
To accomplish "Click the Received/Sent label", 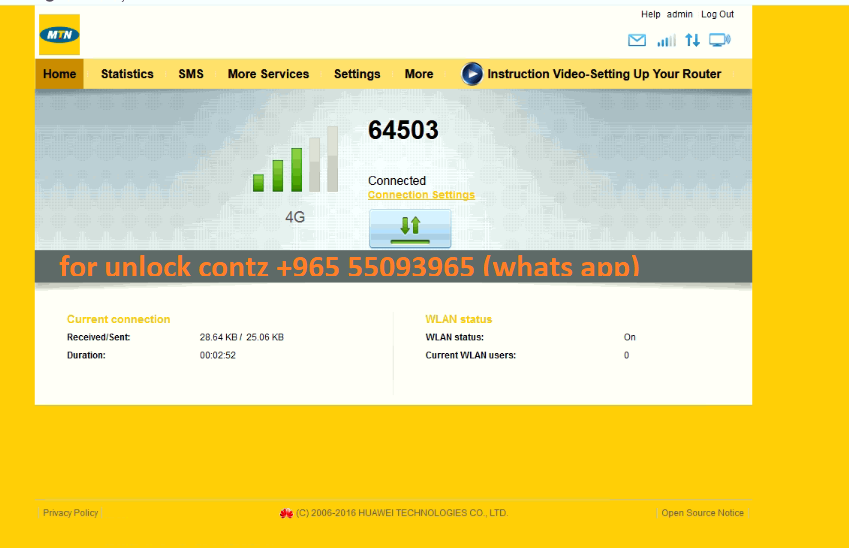I will tap(99, 337).
